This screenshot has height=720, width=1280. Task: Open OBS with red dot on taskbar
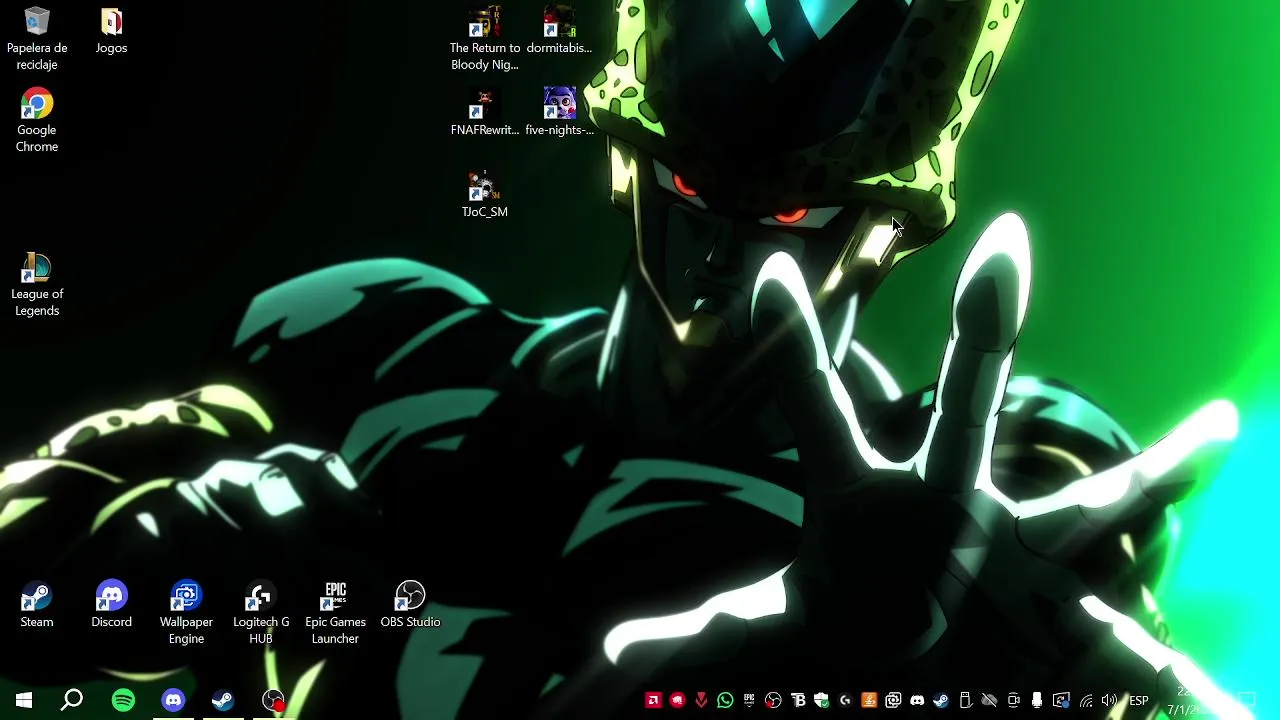point(273,700)
